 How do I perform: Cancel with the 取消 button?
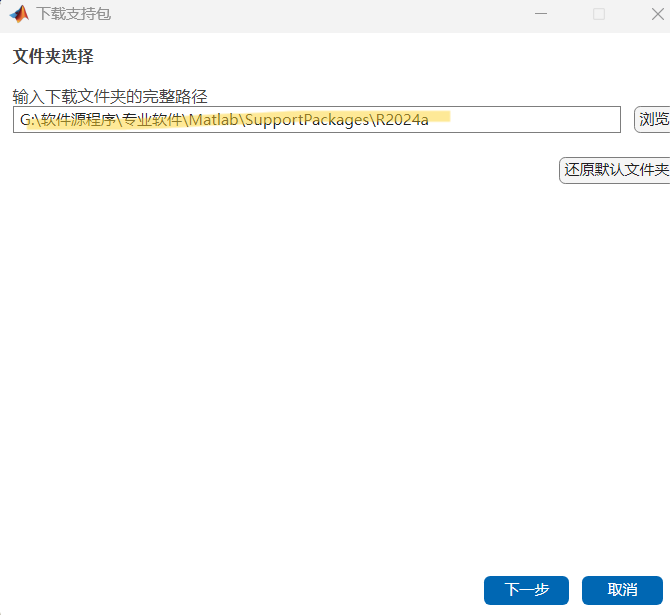[622, 590]
